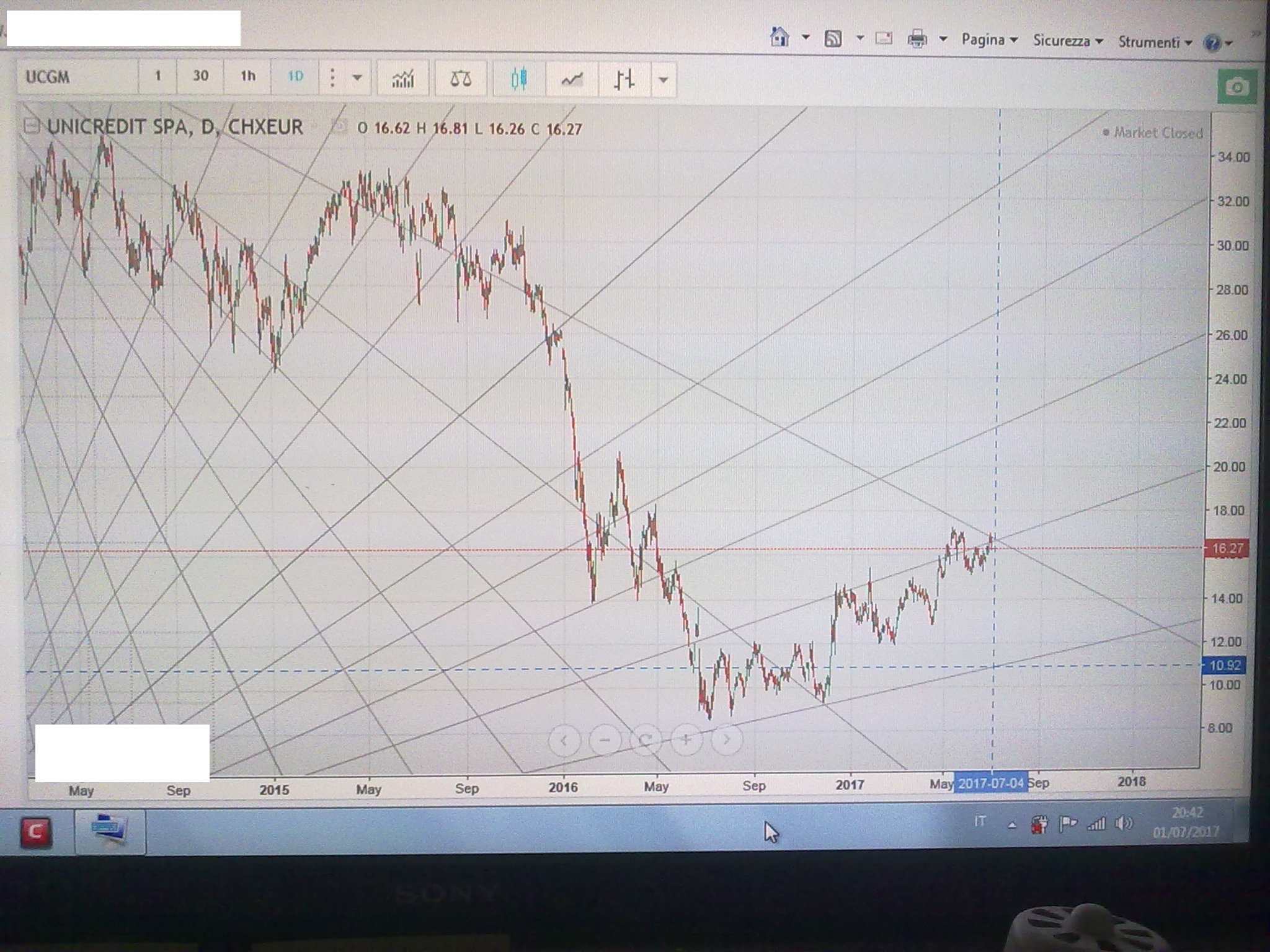Select the 1D daily timeframe
1270x952 pixels.
coord(295,76)
